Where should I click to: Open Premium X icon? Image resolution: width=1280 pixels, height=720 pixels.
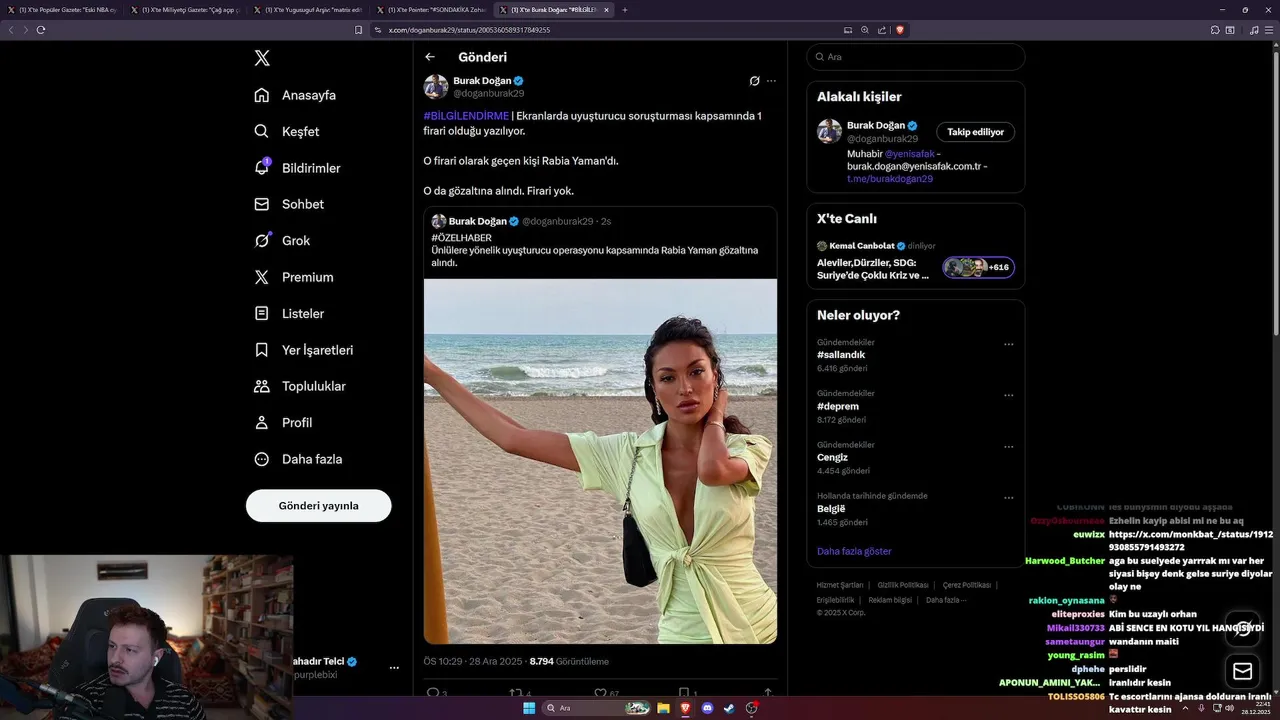[x=262, y=277]
